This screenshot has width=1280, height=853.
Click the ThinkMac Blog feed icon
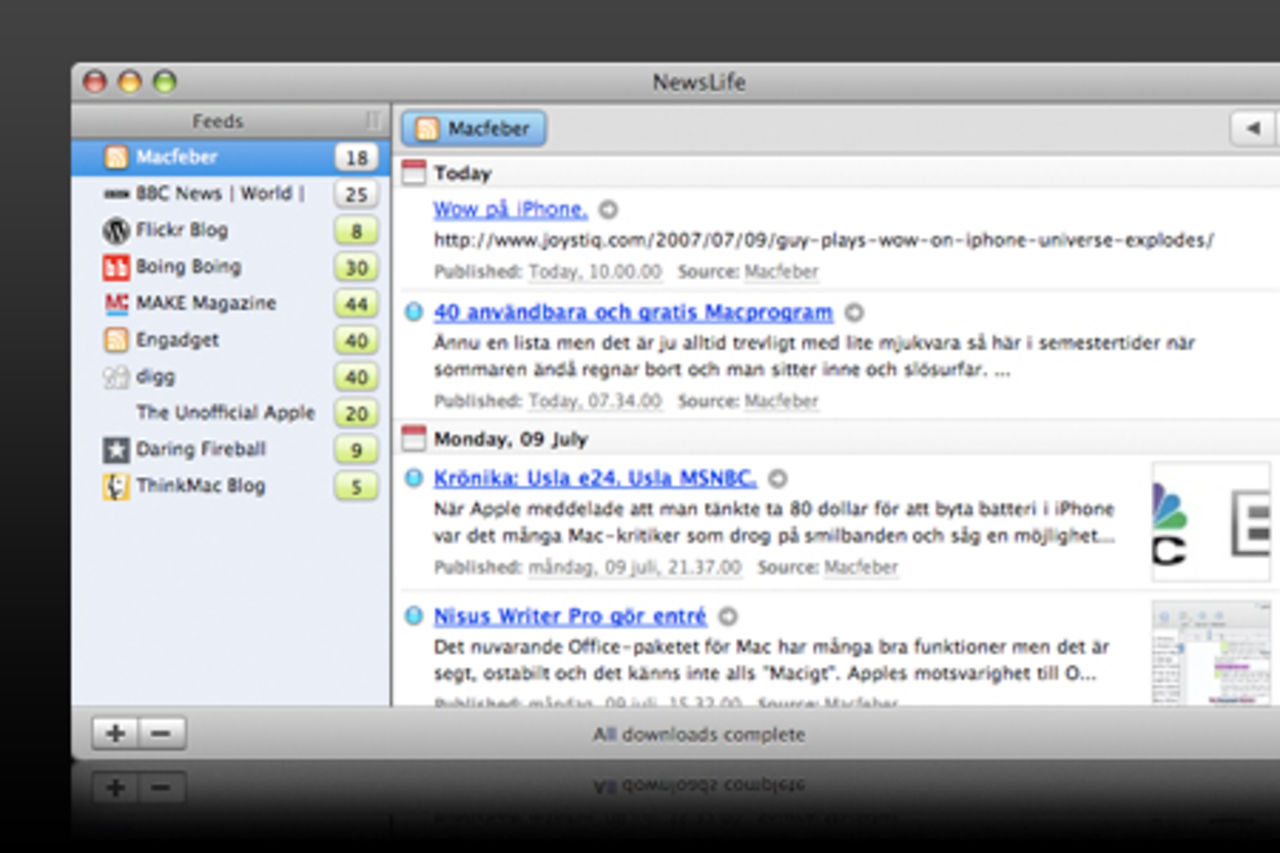point(117,486)
